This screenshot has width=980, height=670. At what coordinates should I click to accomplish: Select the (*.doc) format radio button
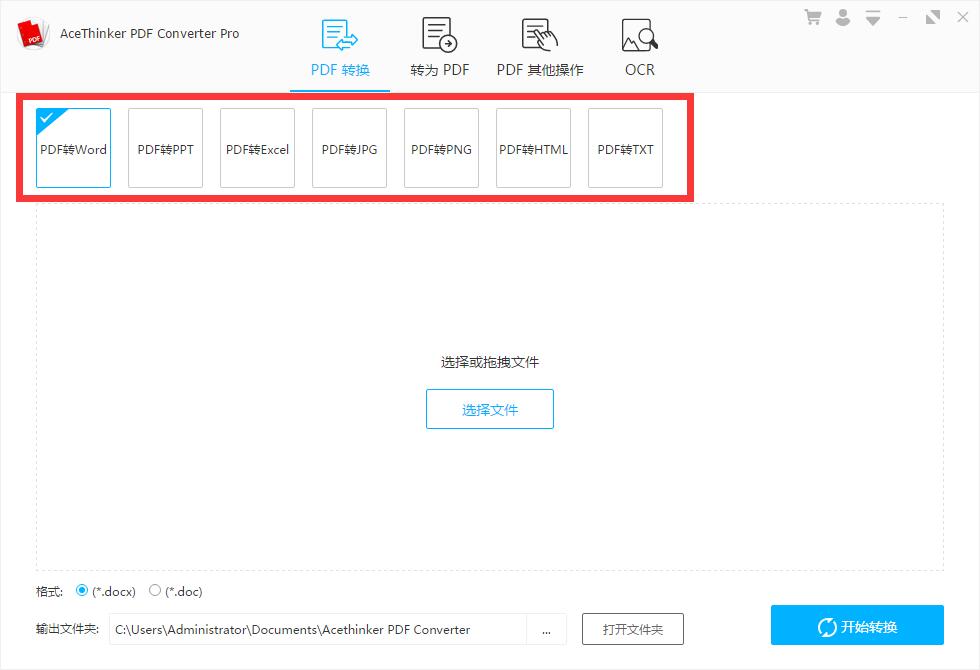coord(154,590)
